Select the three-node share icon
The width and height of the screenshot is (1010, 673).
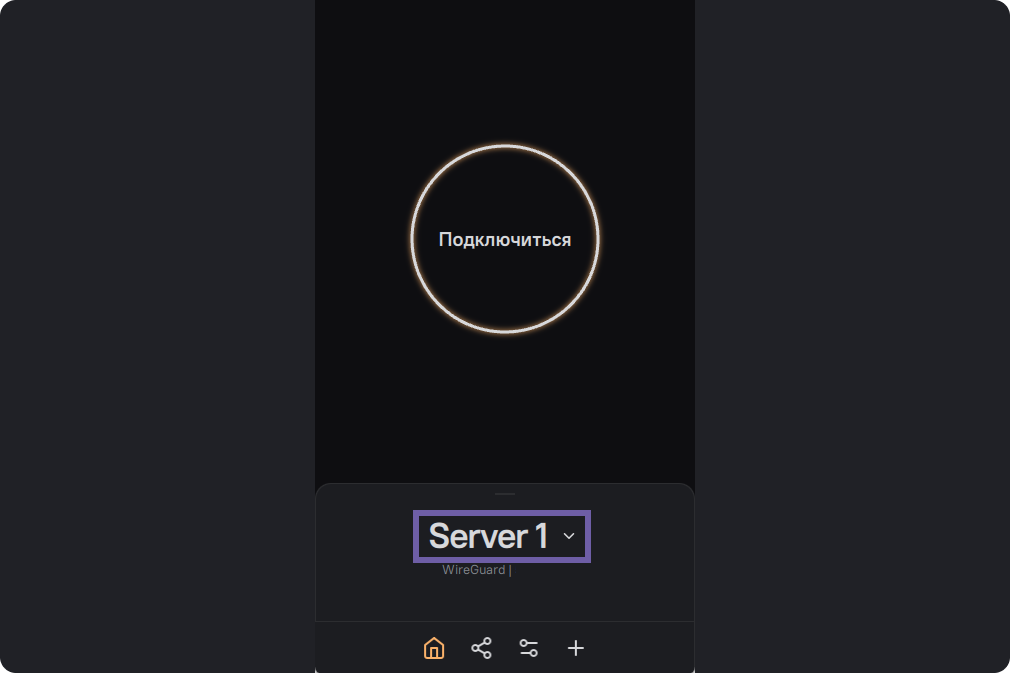[x=481, y=648]
